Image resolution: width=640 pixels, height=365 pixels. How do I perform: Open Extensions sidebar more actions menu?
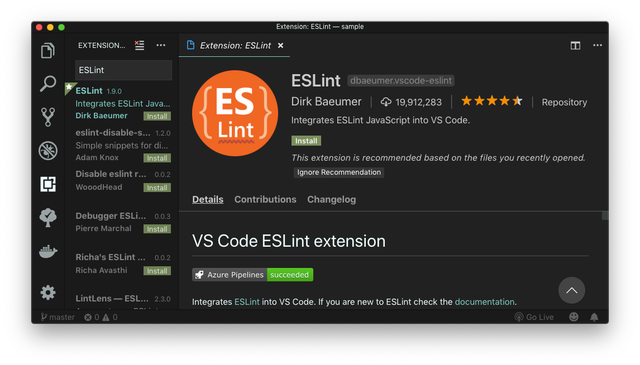tap(161, 45)
